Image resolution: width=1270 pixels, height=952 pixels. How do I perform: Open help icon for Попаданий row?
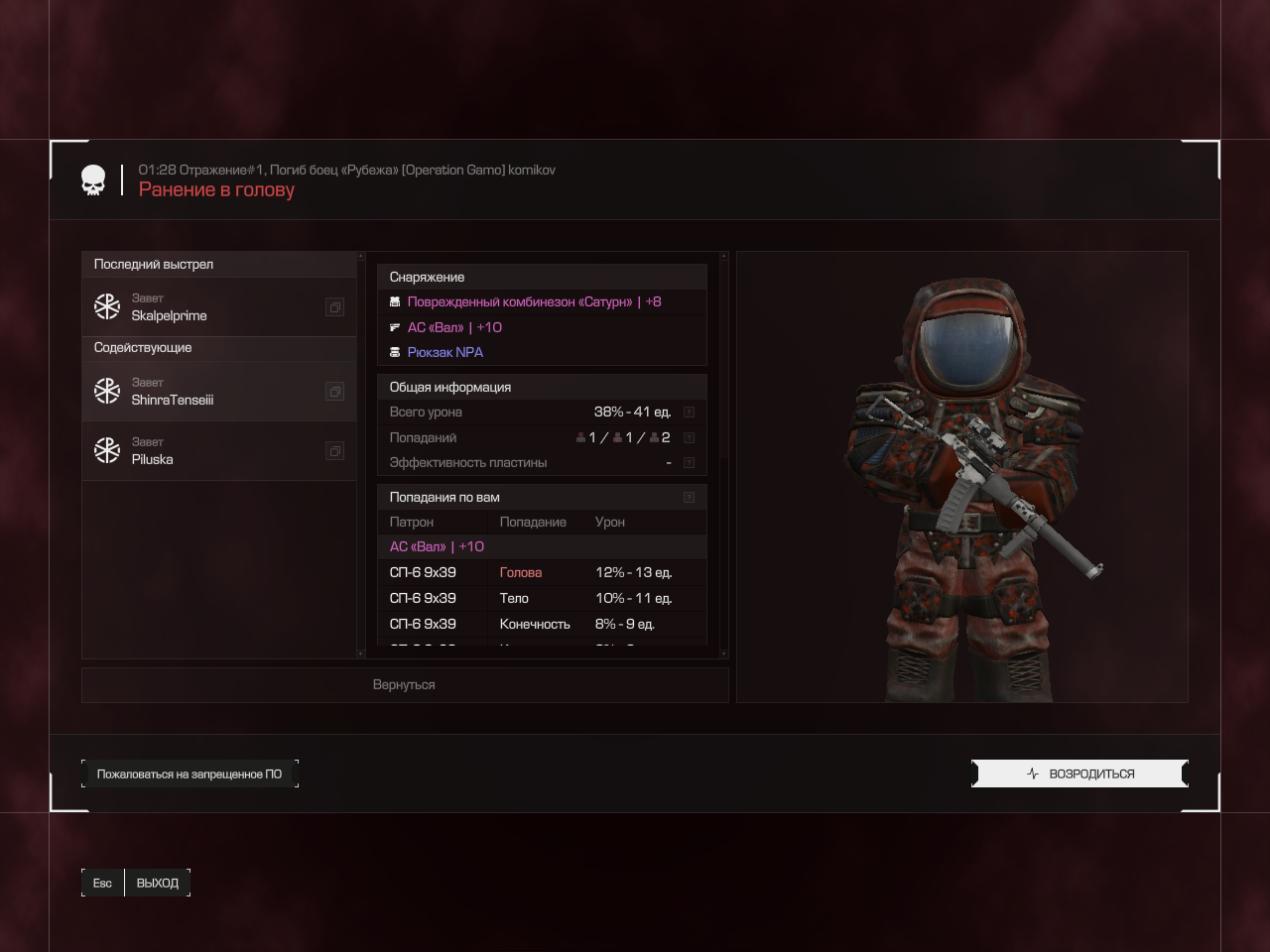point(689,437)
